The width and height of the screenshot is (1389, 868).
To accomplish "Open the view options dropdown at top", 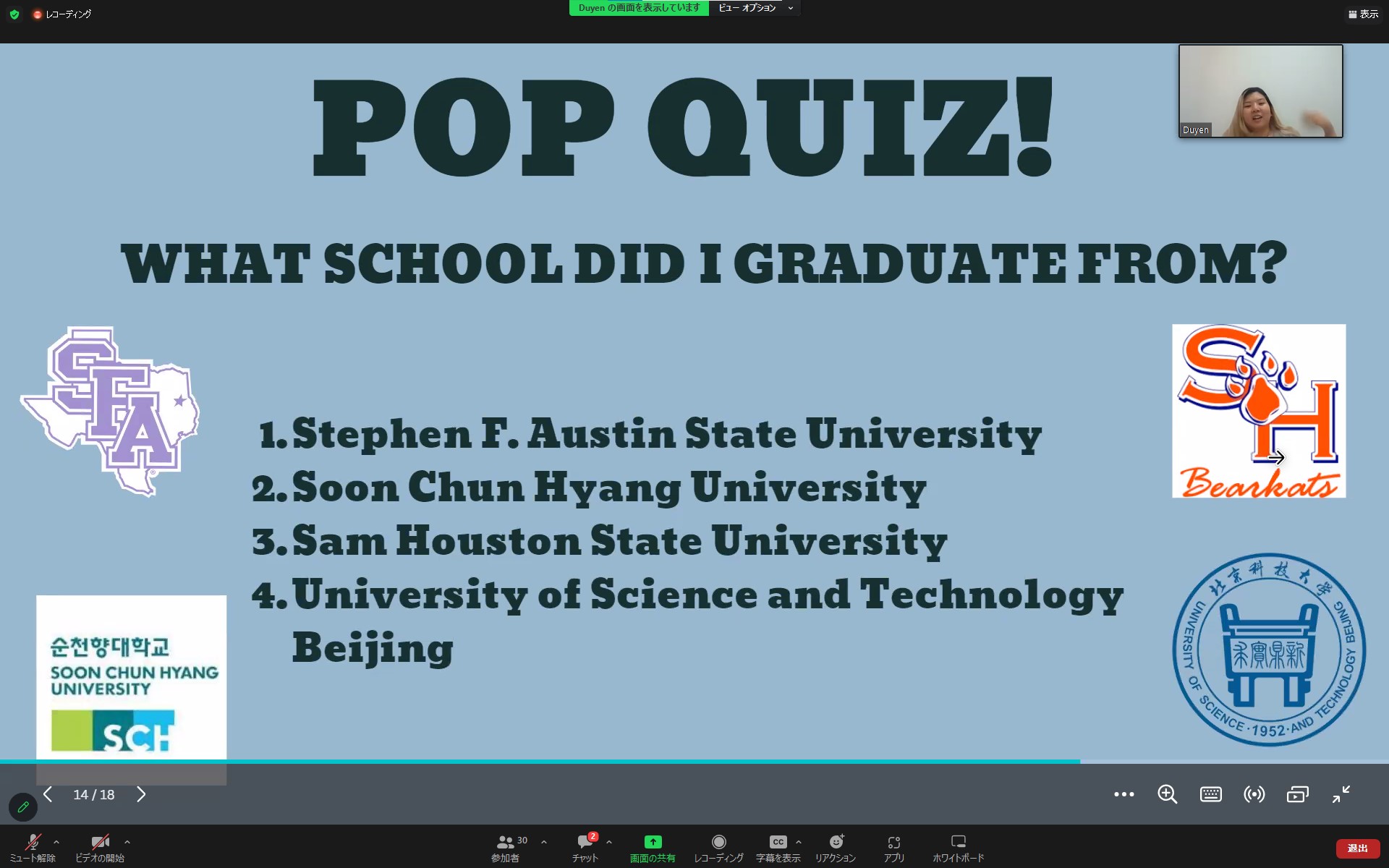I will click(x=755, y=8).
